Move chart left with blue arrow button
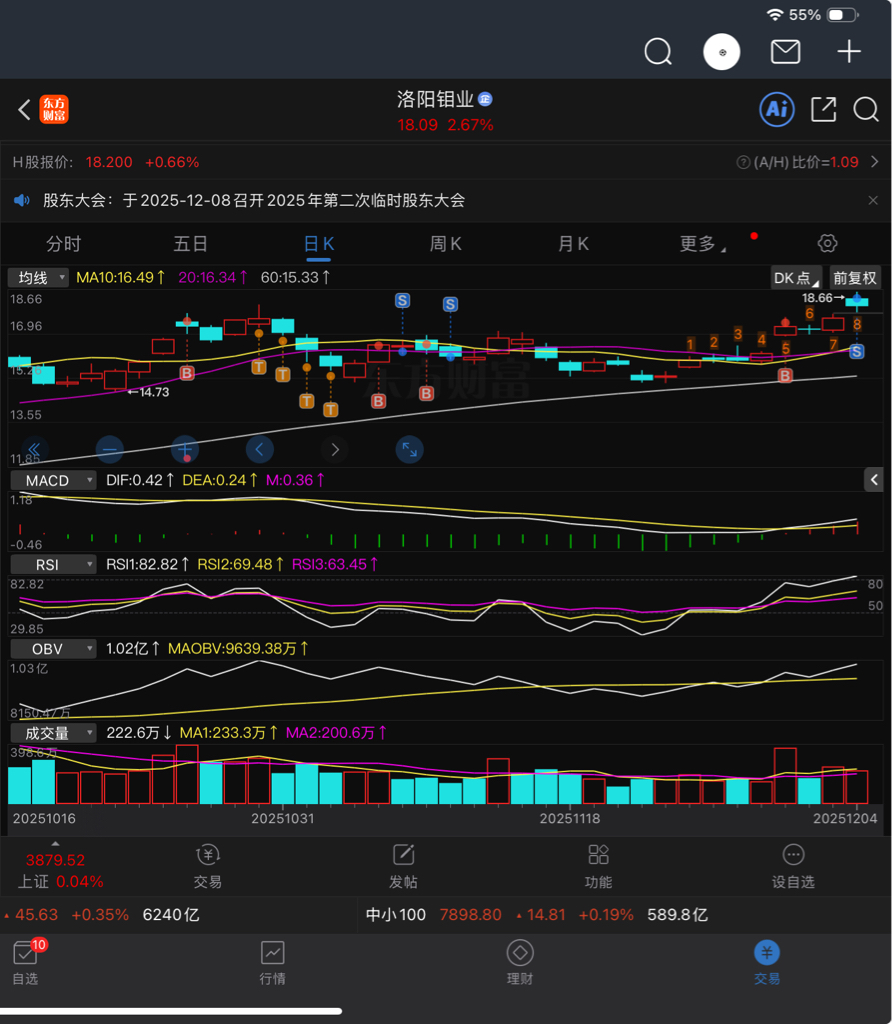The height and width of the screenshot is (1024, 892). 259,449
